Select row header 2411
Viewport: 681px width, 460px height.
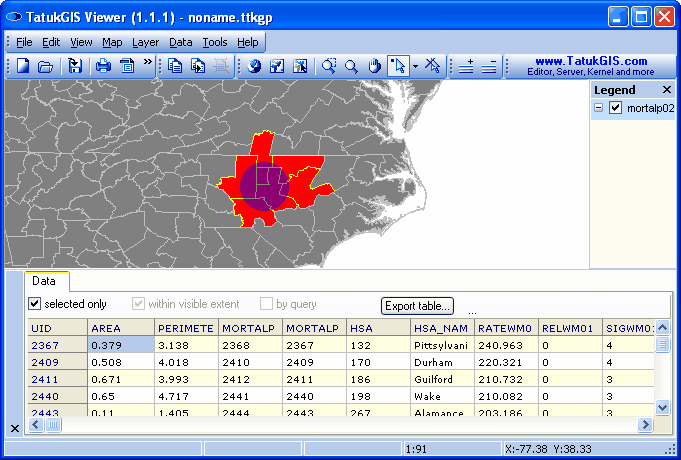pyautogui.click(x=57, y=379)
